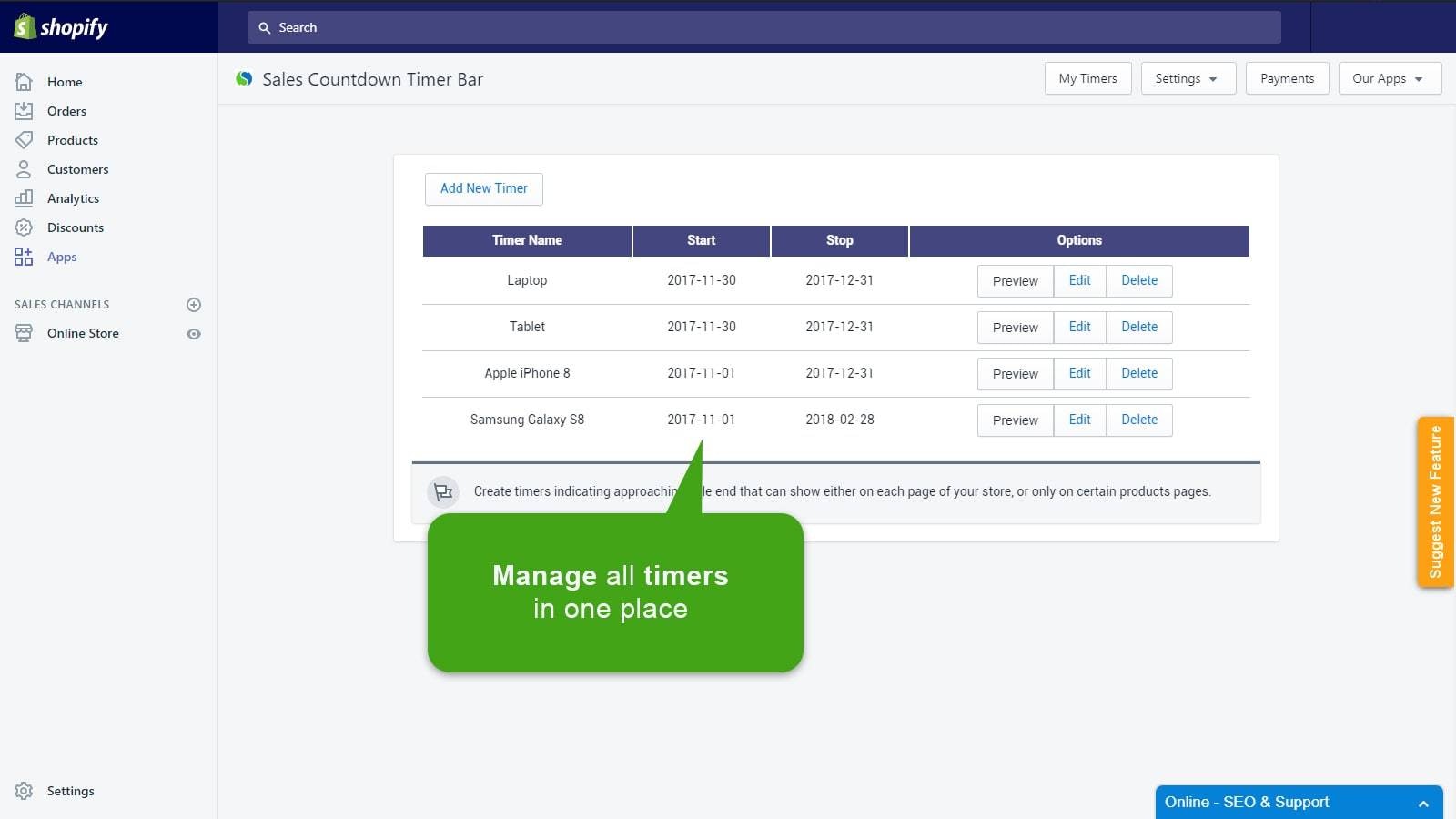Open the Payments page
Image resolution: width=1456 pixels, height=819 pixels.
[x=1287, y=78]
